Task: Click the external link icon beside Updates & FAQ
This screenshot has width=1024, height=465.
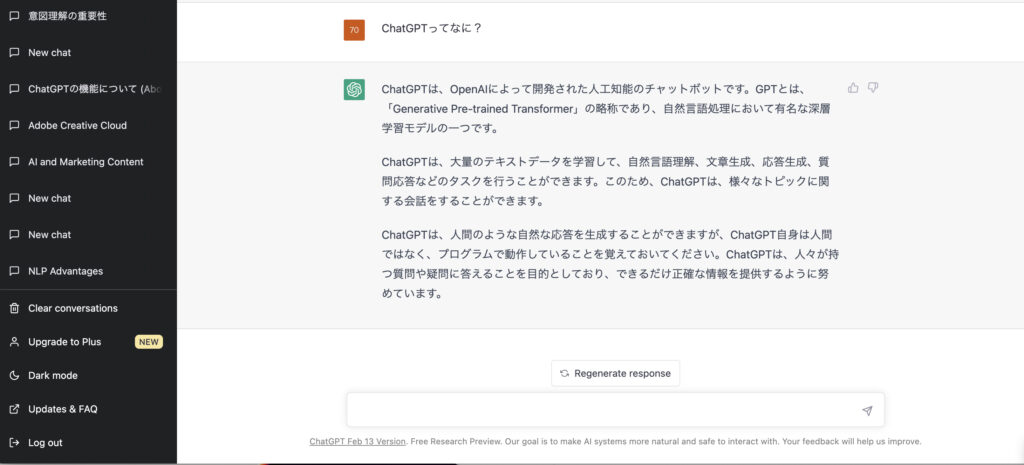Action: click(x=14, y=409)
